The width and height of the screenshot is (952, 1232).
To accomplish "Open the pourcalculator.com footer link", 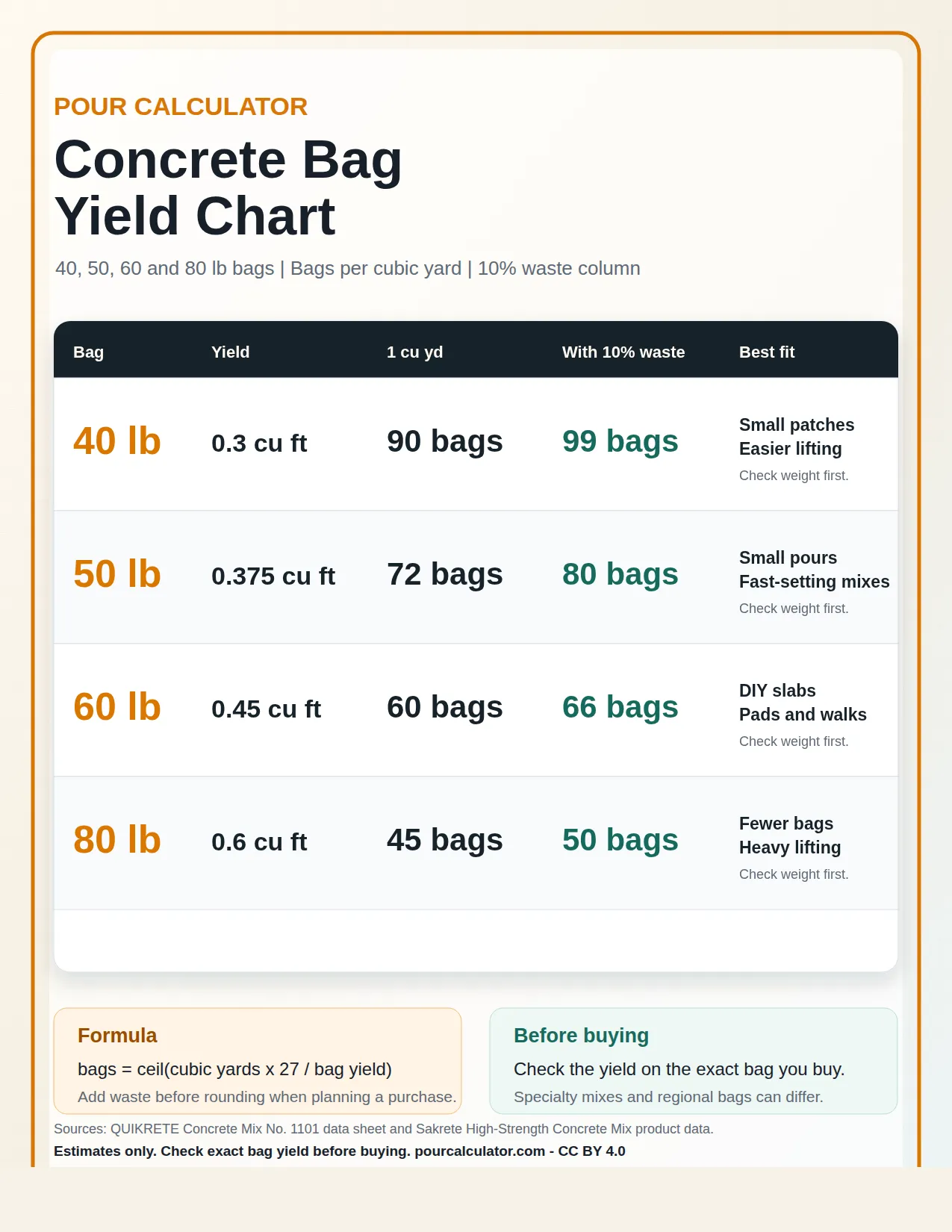I will coord(479,1151).
